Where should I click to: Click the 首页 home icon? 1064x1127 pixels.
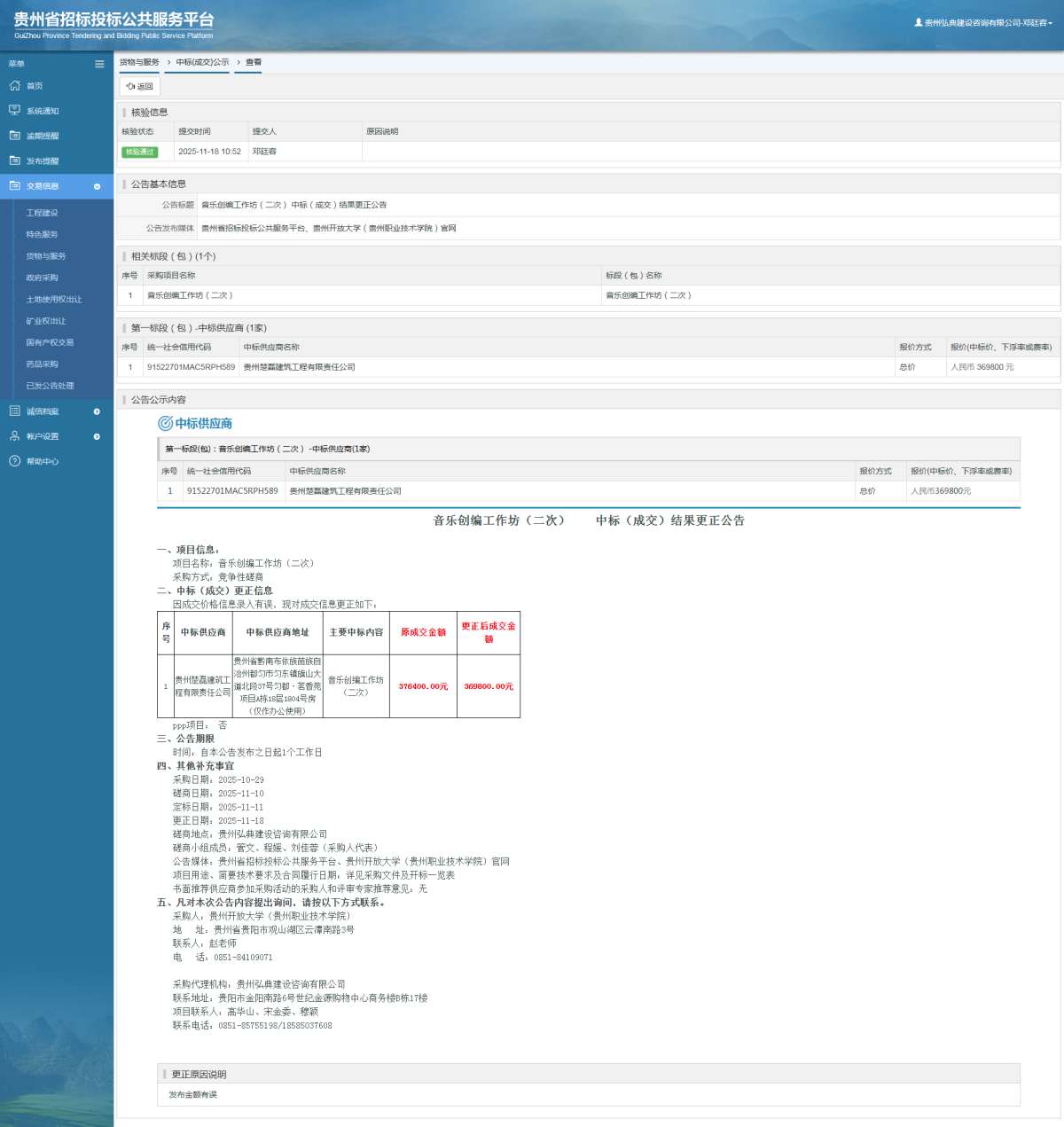tap(14, 86)
